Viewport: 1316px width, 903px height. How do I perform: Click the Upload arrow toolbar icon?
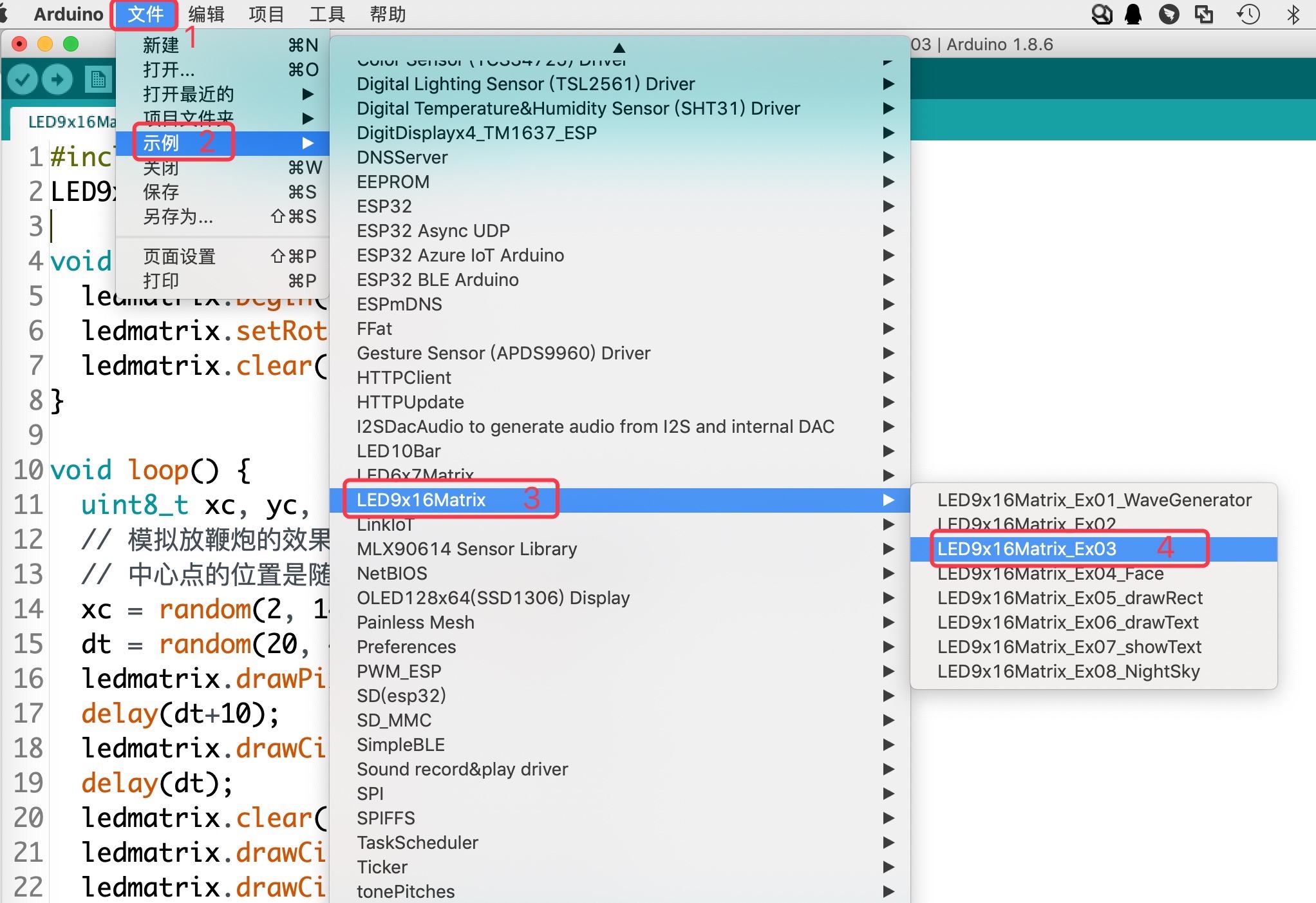pos(57,80)
